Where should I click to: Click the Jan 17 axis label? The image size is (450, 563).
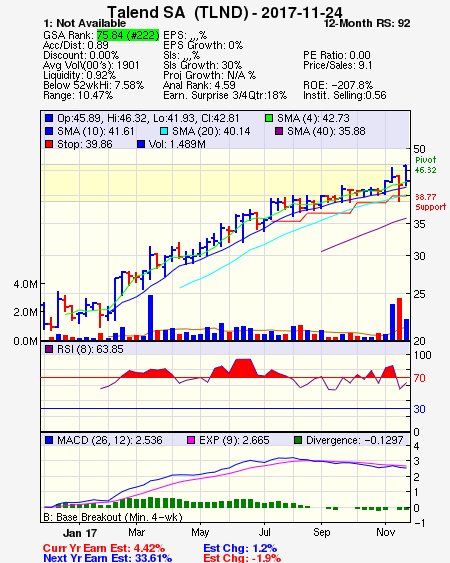click(x=80, y=532)
